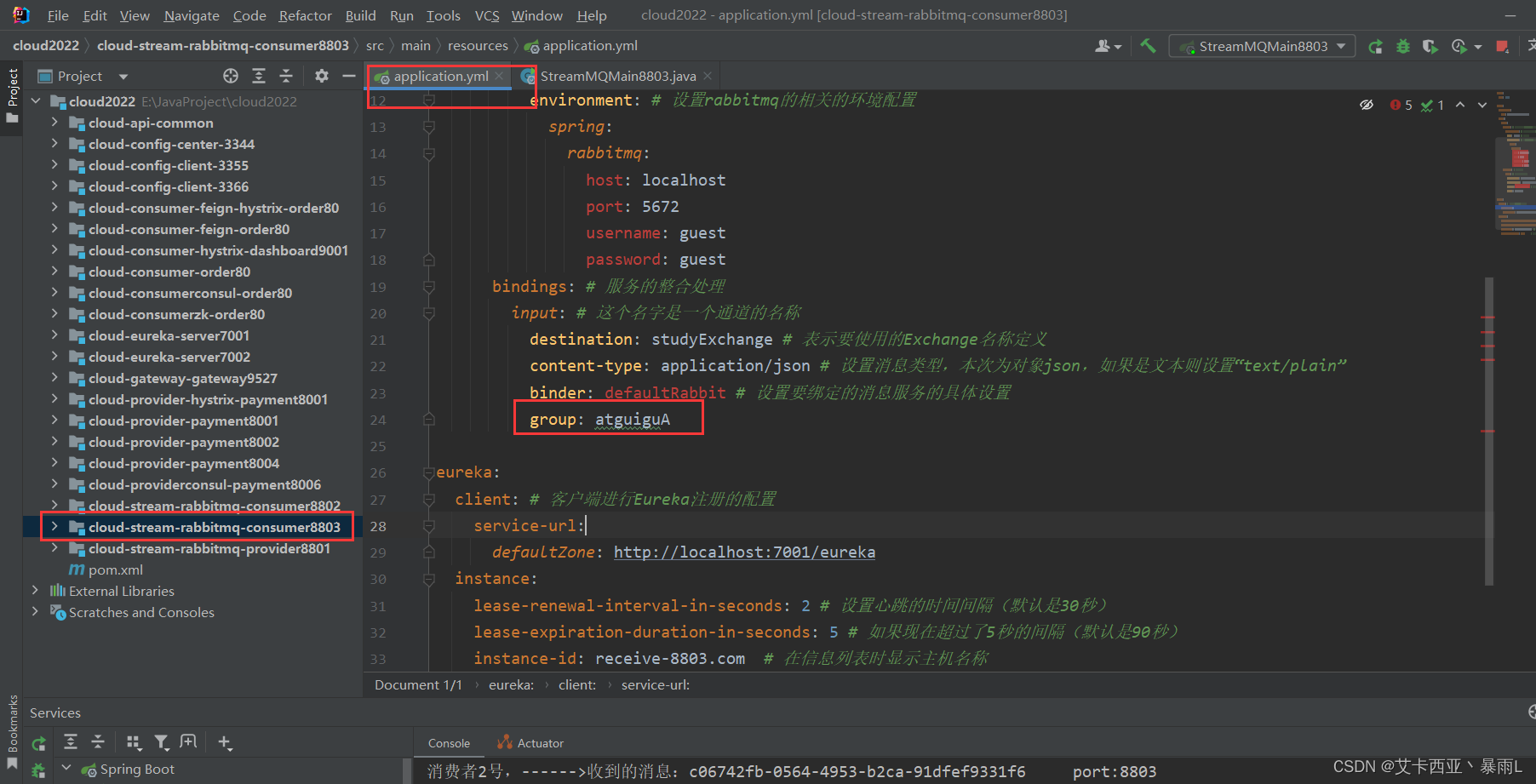Open the Filter icon in Services toolbar
This screenshot has width=1536, height=784.
tap(162, 742)
